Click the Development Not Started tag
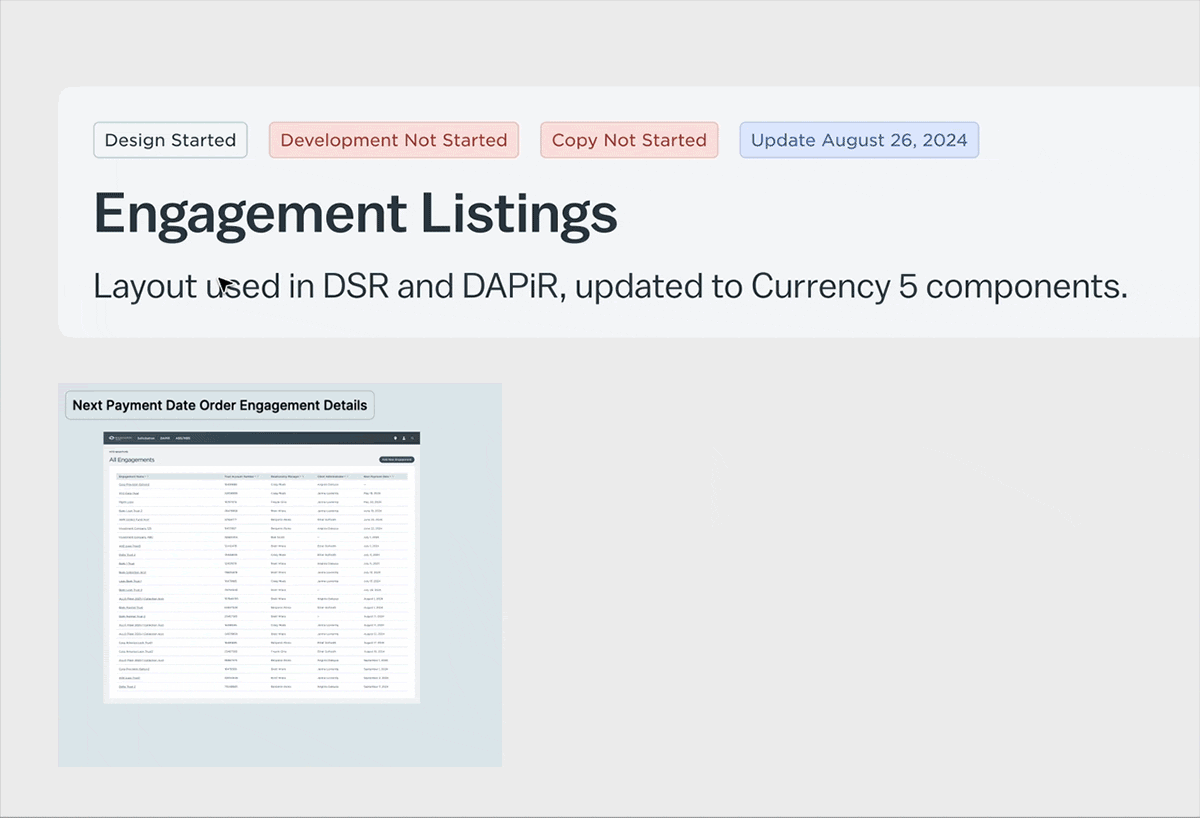 (x=393, y=140)
